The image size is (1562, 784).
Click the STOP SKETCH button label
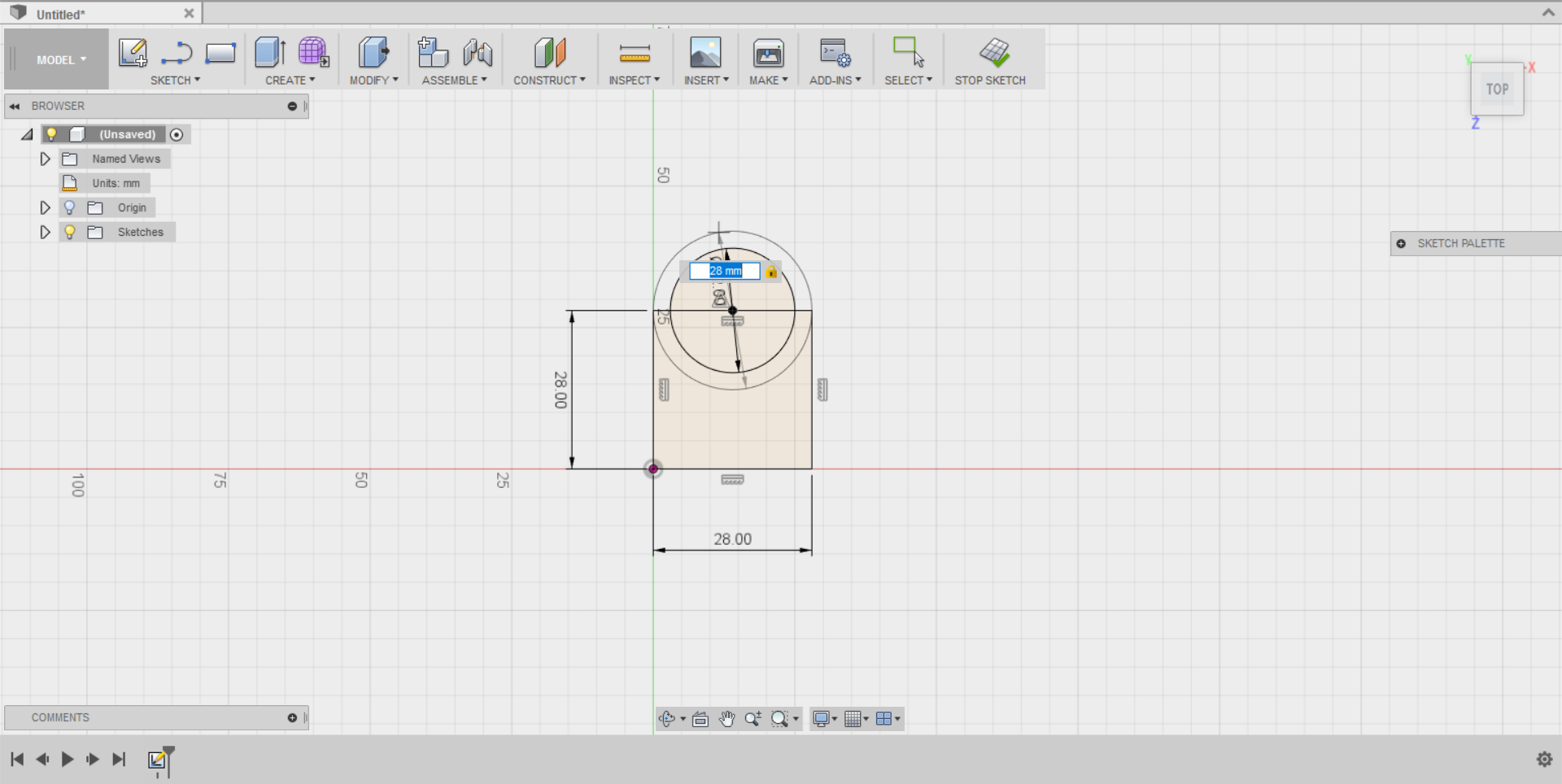click(990, 81)
